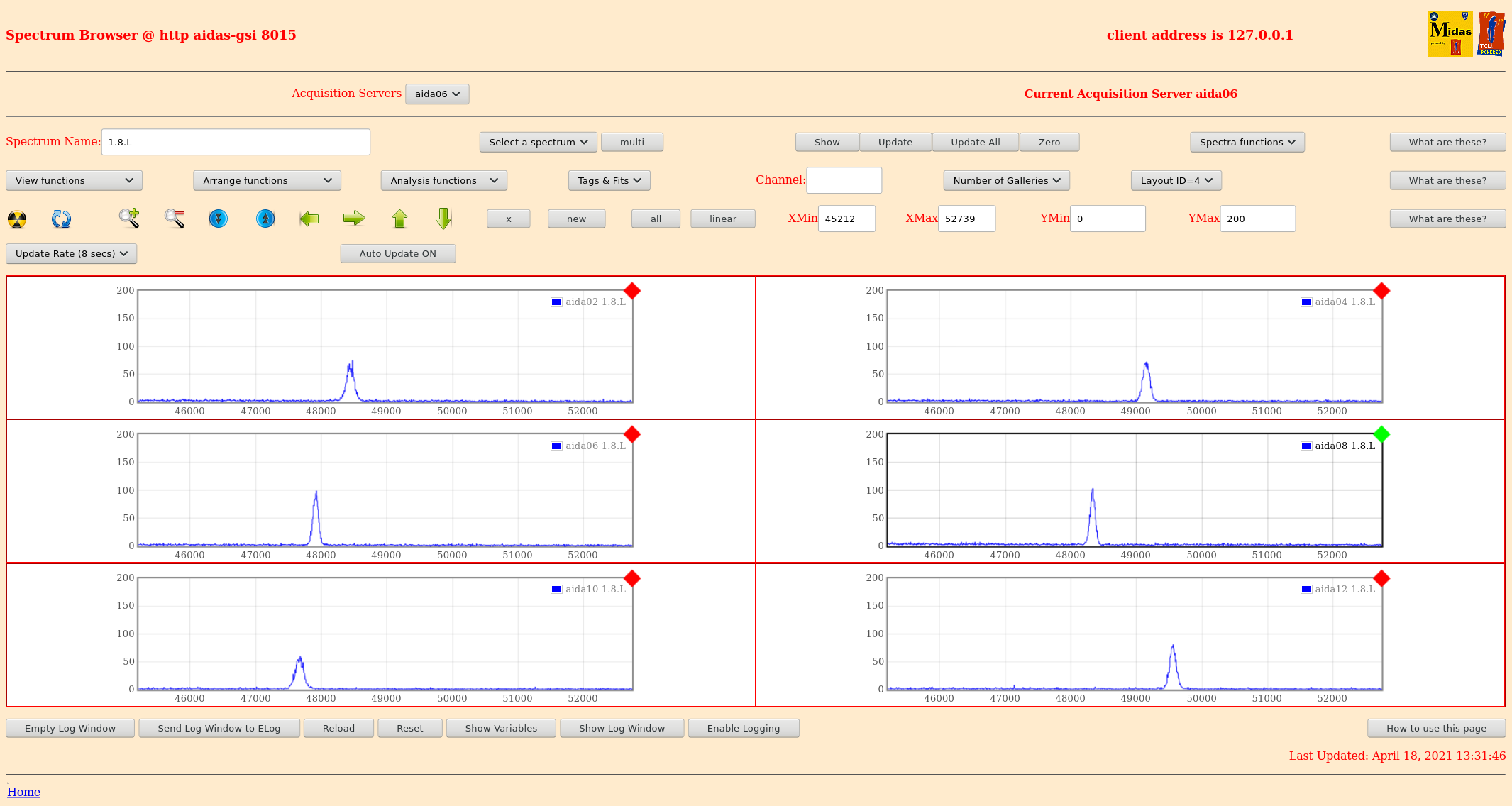1512x806 pixels.
Task: Toggle the Auto Update ON button
Action: [x=397, y=253]
